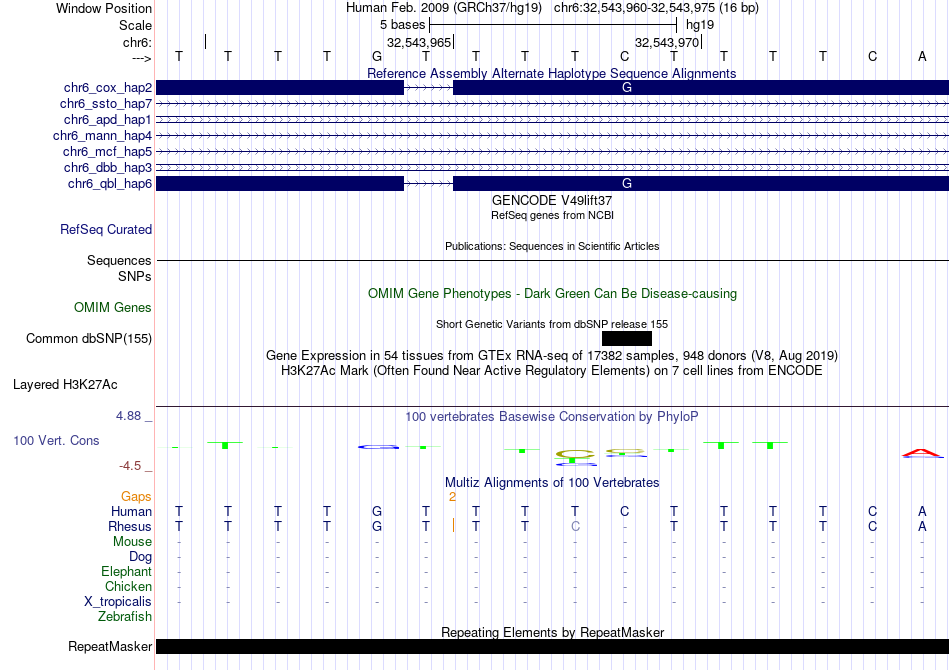Click Publications: Sequences in Scientific Articles title
This screenshot has width=950, height=670.
click(x=552, y=246)
